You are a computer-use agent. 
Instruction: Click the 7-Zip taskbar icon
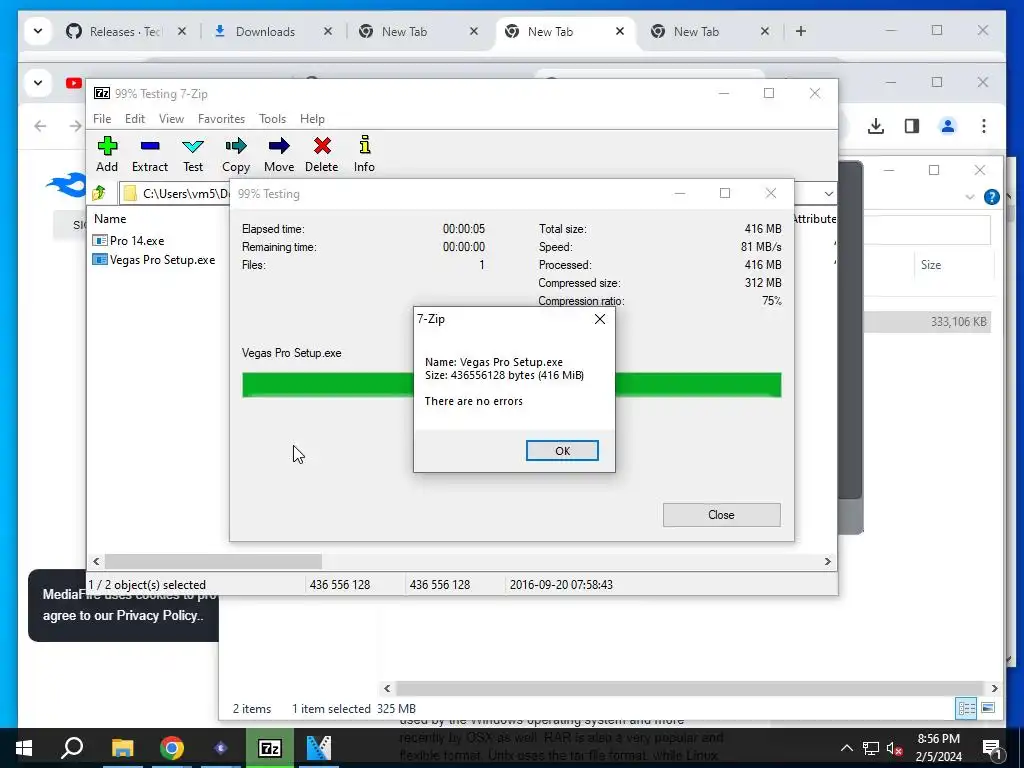[x=270, y=748]
